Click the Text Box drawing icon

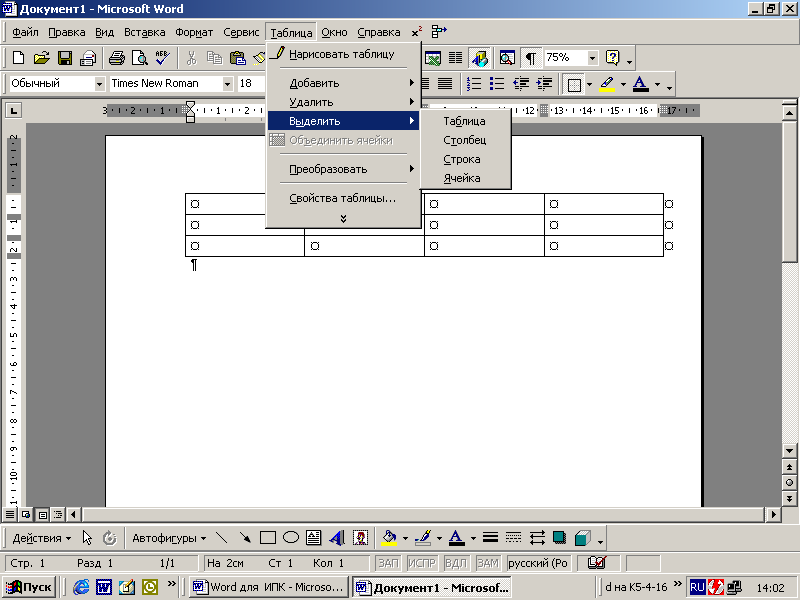click(314, 537)
